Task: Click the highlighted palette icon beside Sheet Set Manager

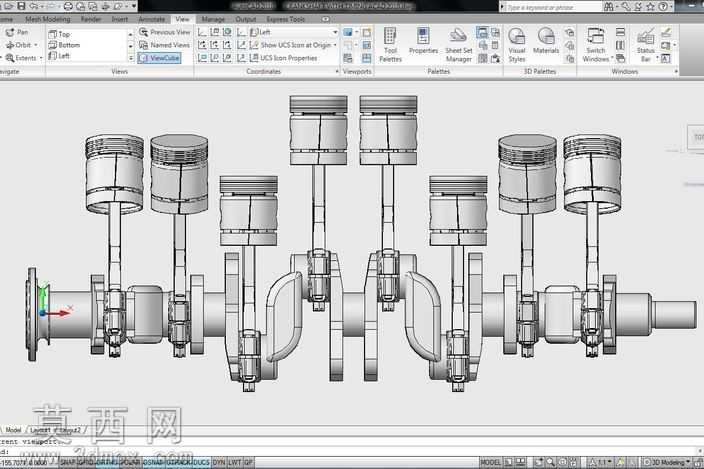Action: (482, 32)
